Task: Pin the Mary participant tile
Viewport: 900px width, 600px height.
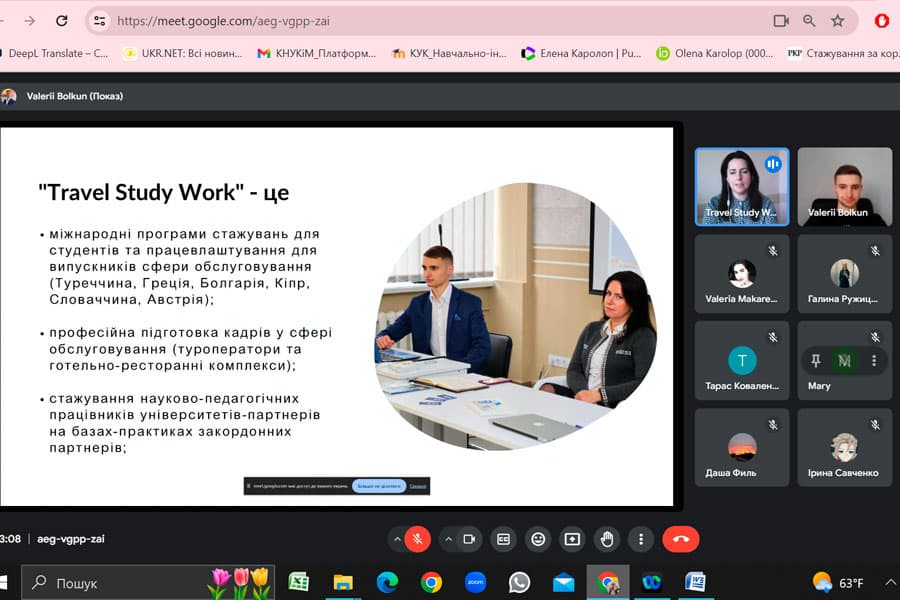Action: pyautogui.click(x=816, y=360)
